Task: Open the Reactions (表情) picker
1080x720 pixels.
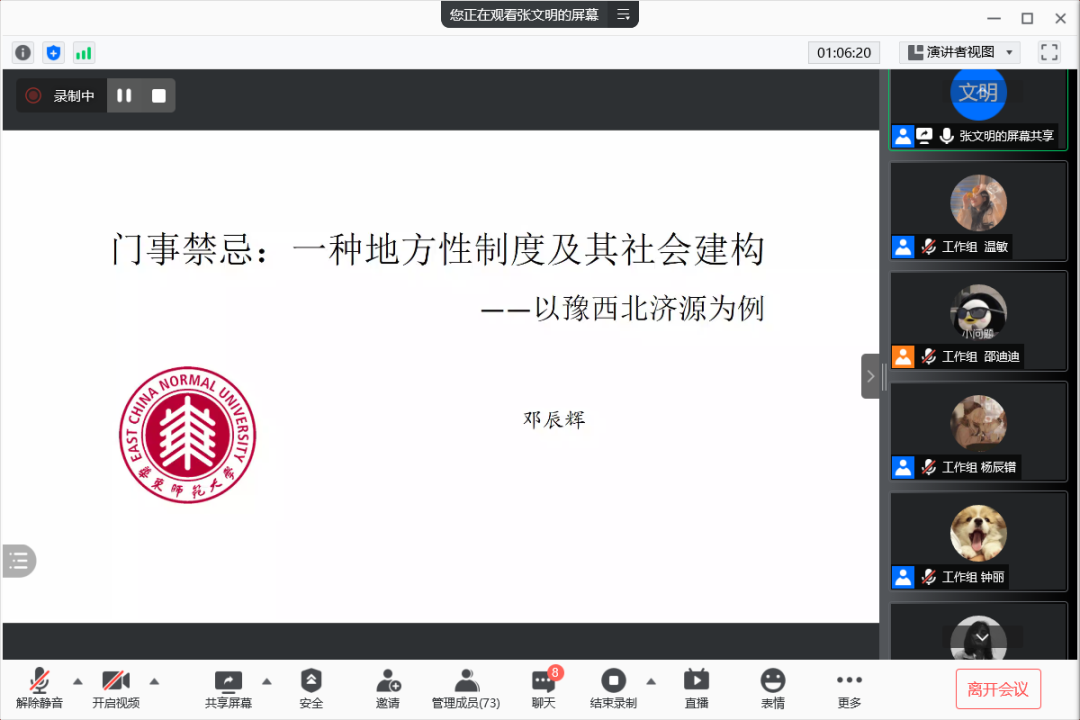Action: point(773,688)
